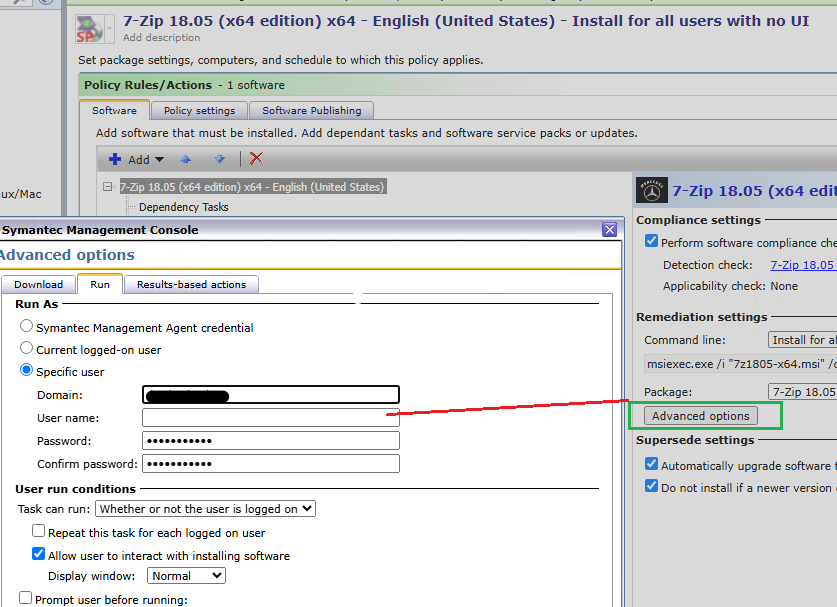This screenshot has width=837, height=607.
Task: Uncheck Allow user to interact with installing software
Action: [39, 555]
